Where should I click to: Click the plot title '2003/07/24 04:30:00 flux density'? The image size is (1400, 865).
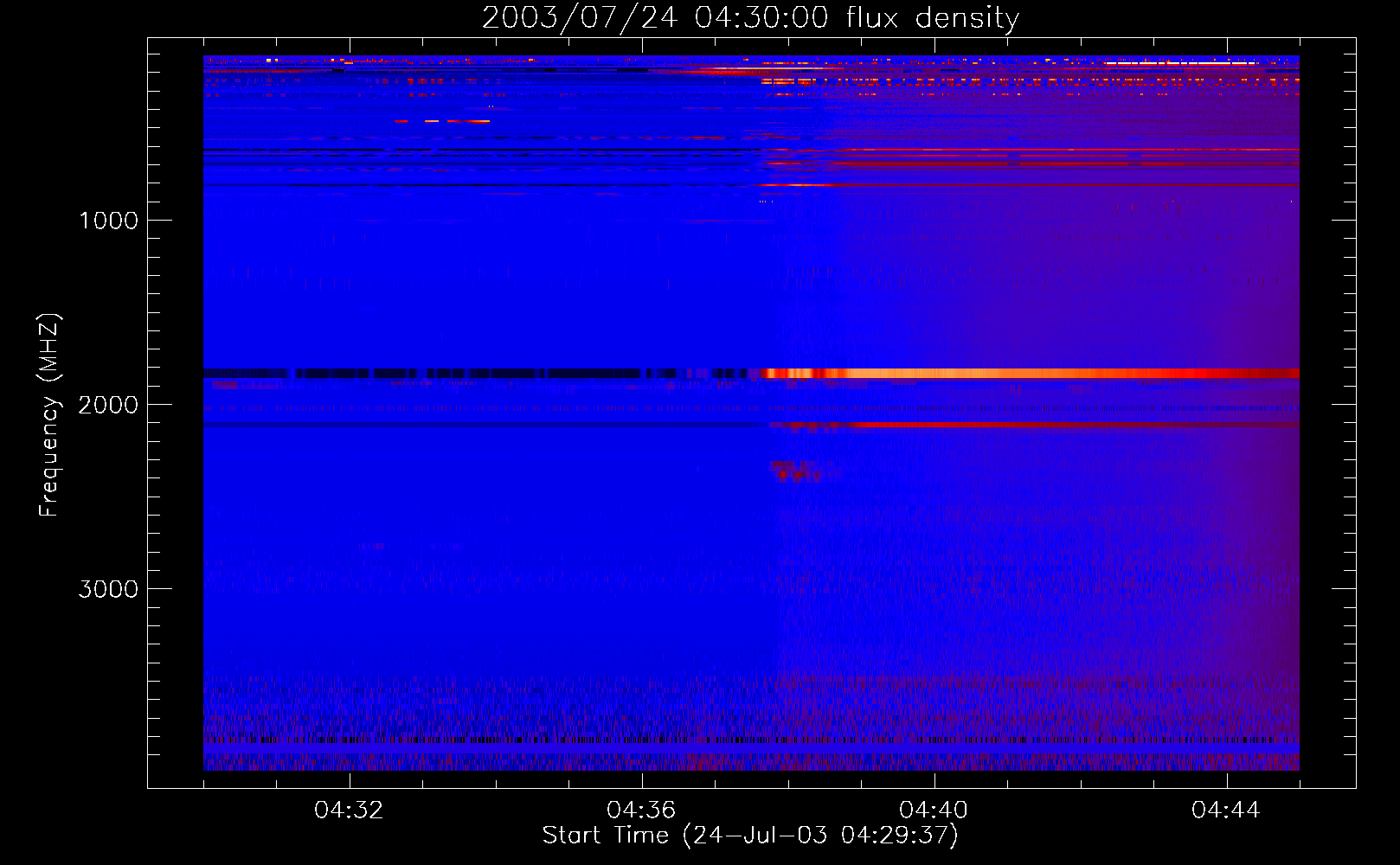point(750,17)
